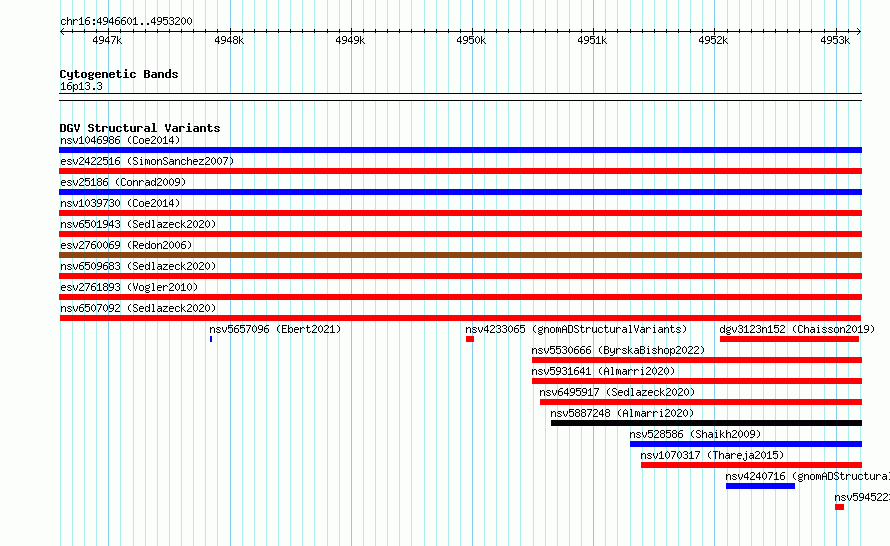Click the DGV Structural Variants track title

140,128
